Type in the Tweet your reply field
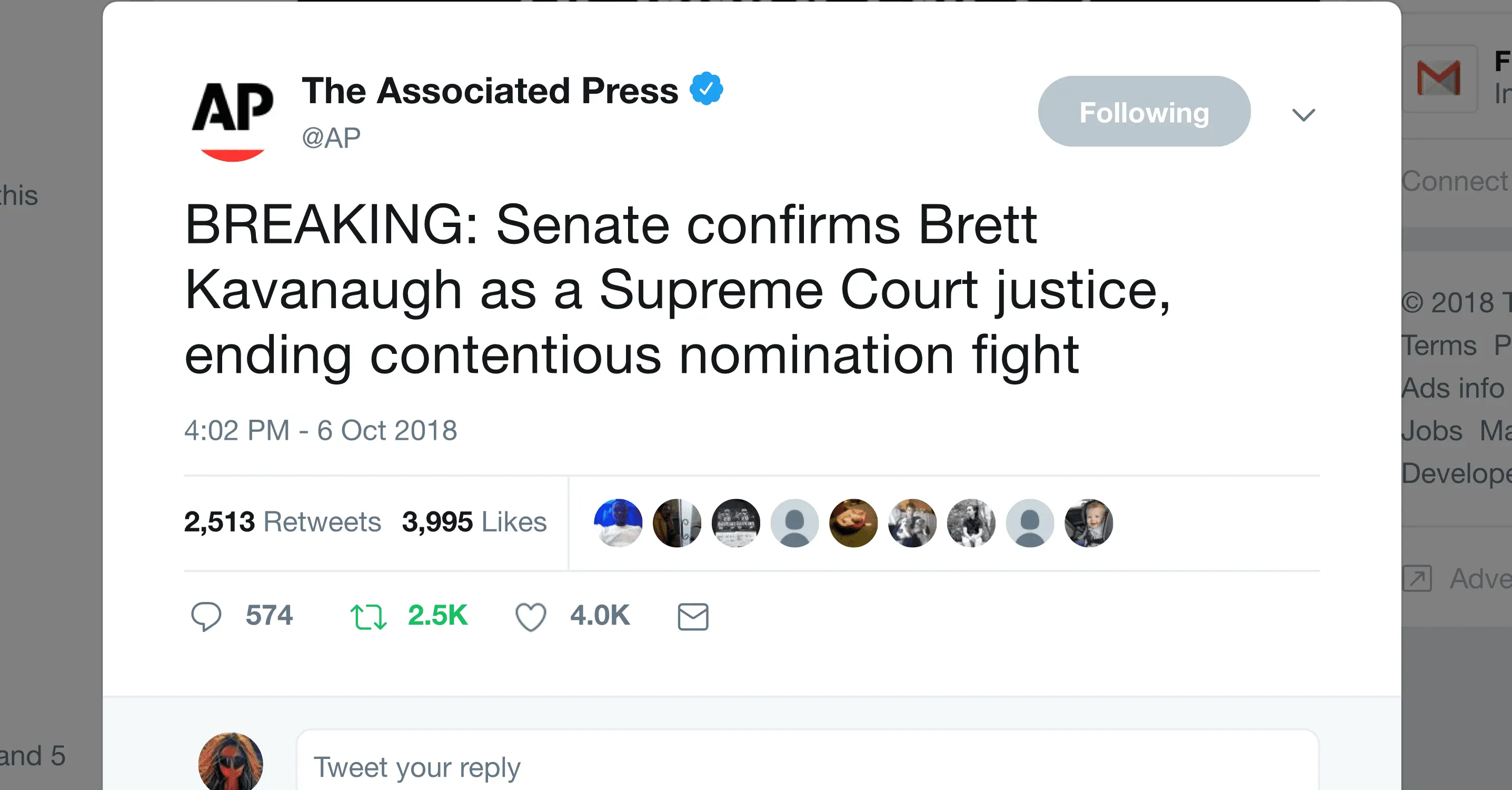This screenshot has height=790, width=1512. [x=807, y=766]
